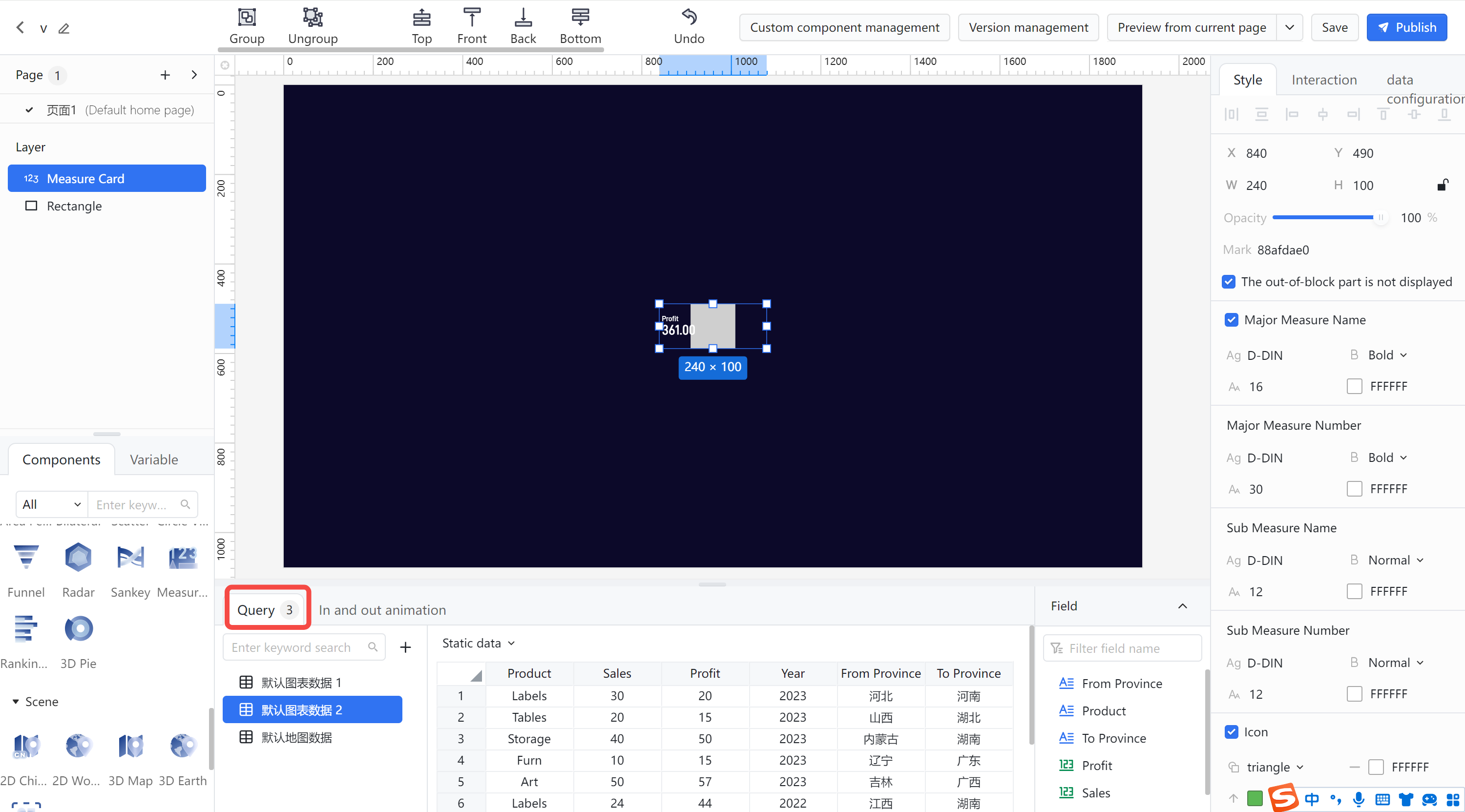This screenshot has width=1465, height=812.
Task: Move layer to Top
Action: [x=421, y=26]
